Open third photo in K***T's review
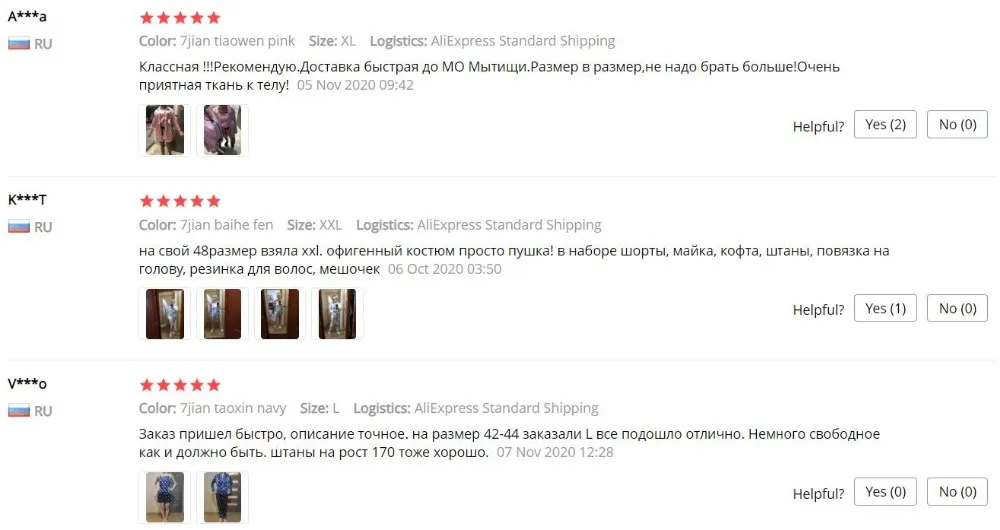 click(279, 314)
